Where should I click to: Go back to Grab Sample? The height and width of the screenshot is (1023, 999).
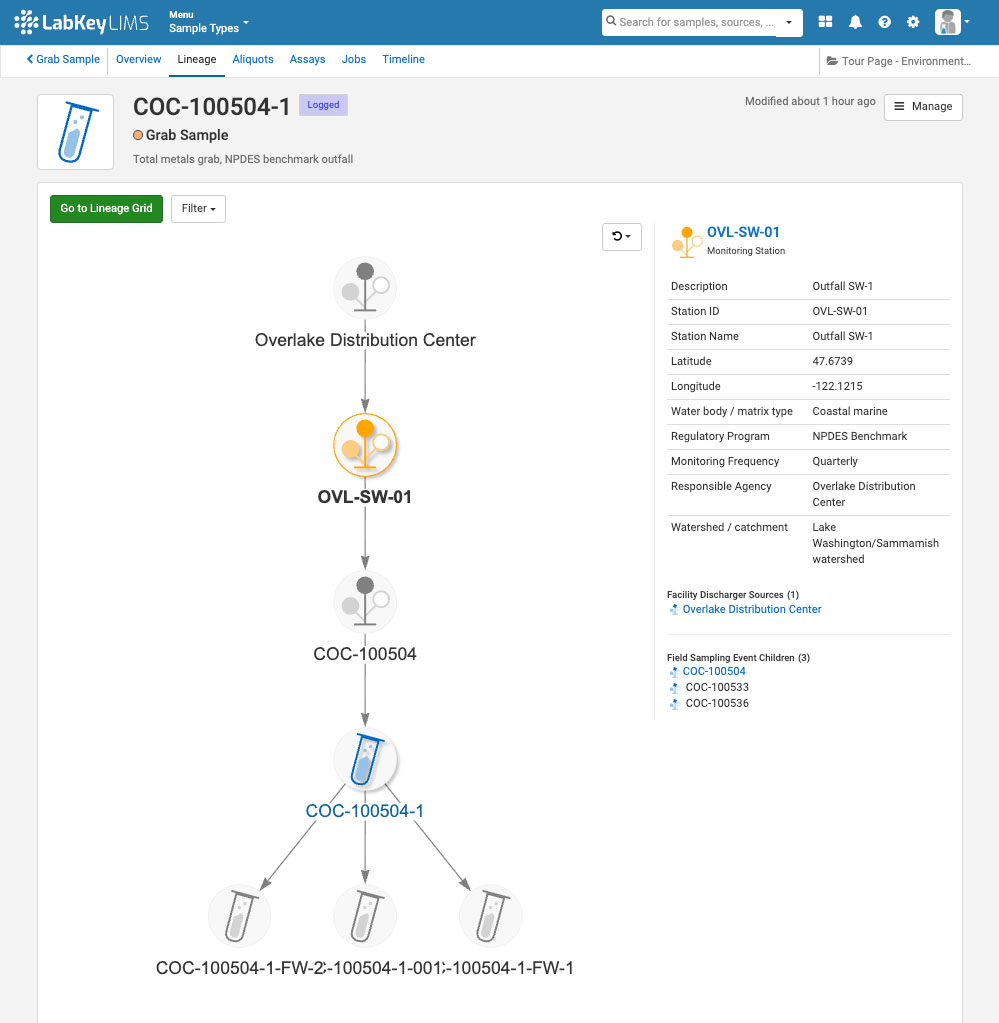tap(63, 59)
